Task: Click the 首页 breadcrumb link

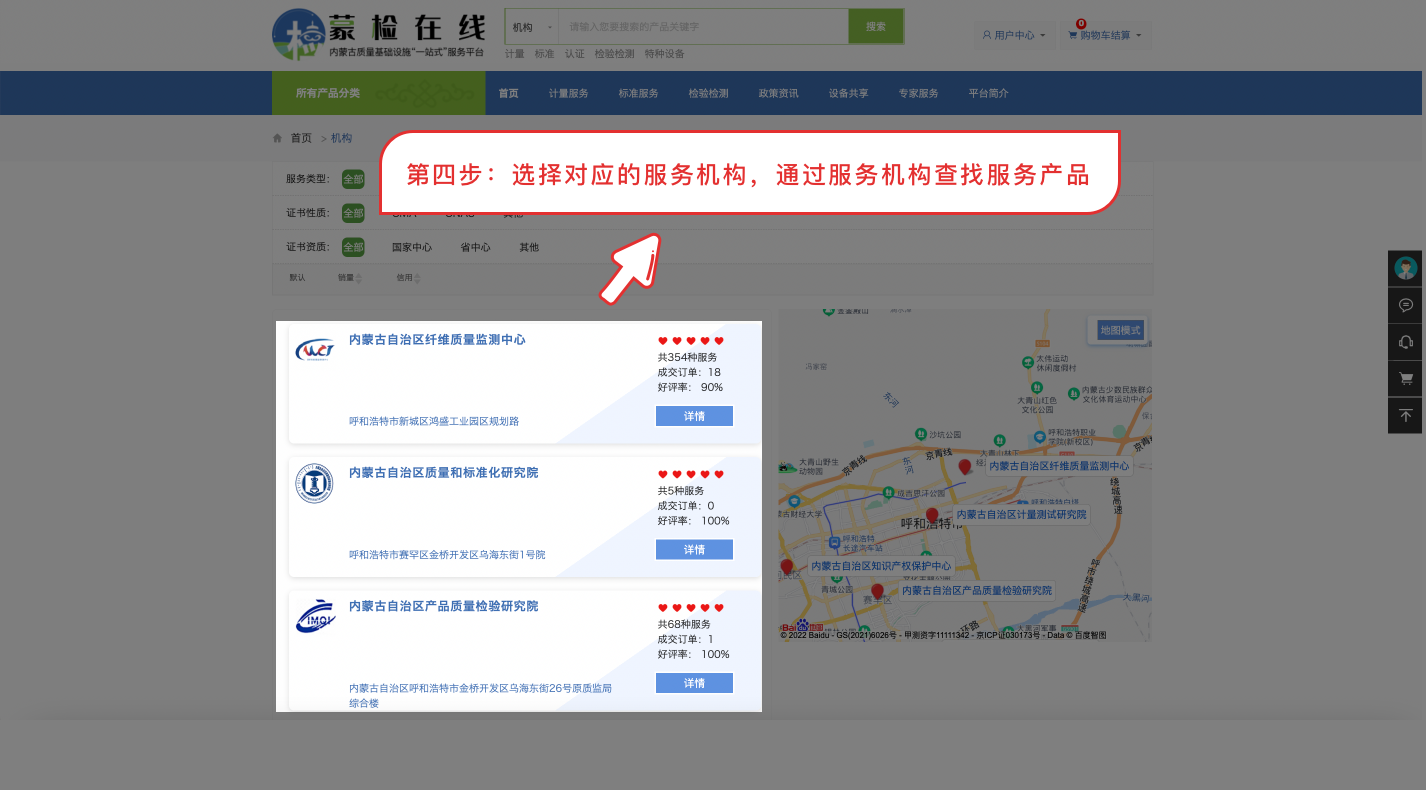Action: [x=301, y=138]
